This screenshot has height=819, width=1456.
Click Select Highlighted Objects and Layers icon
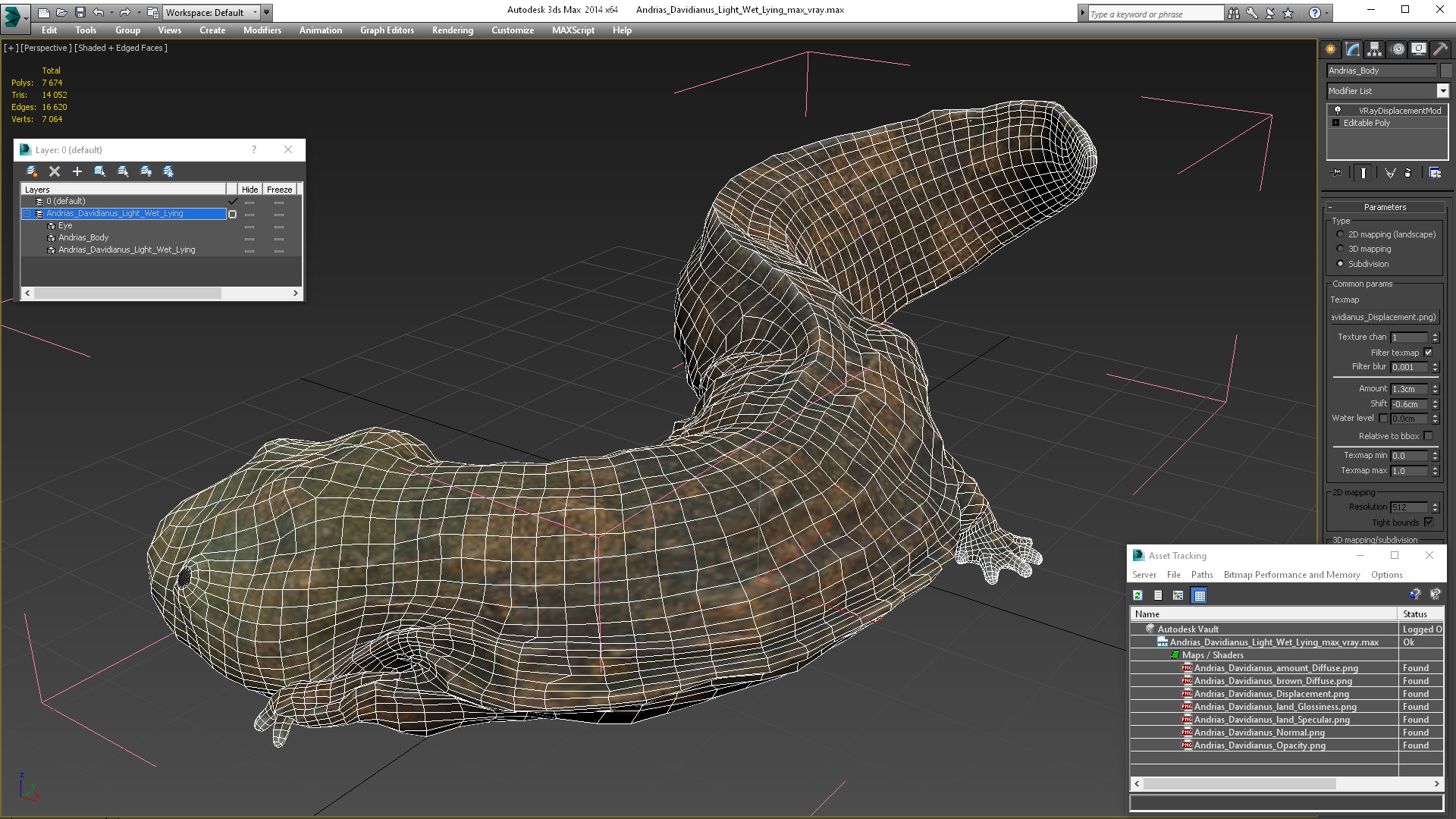point(99,171)
